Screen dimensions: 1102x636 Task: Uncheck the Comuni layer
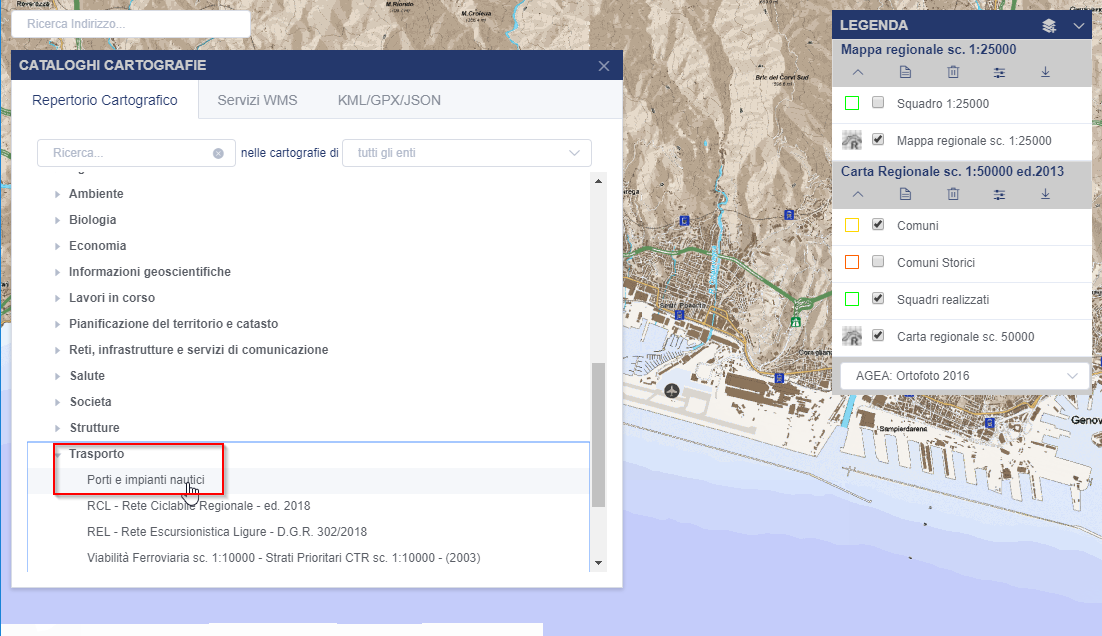(878, 225)
